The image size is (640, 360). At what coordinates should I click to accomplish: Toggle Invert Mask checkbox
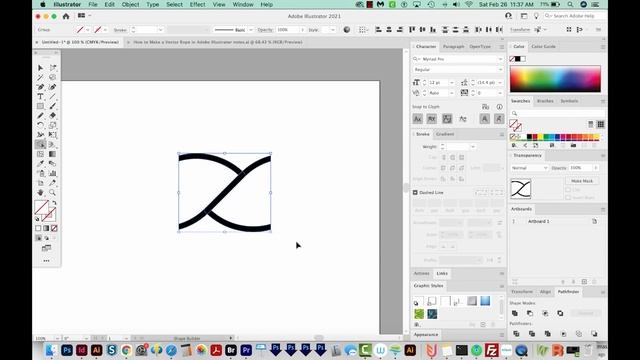pyautogui.click(x=568, y=198)
